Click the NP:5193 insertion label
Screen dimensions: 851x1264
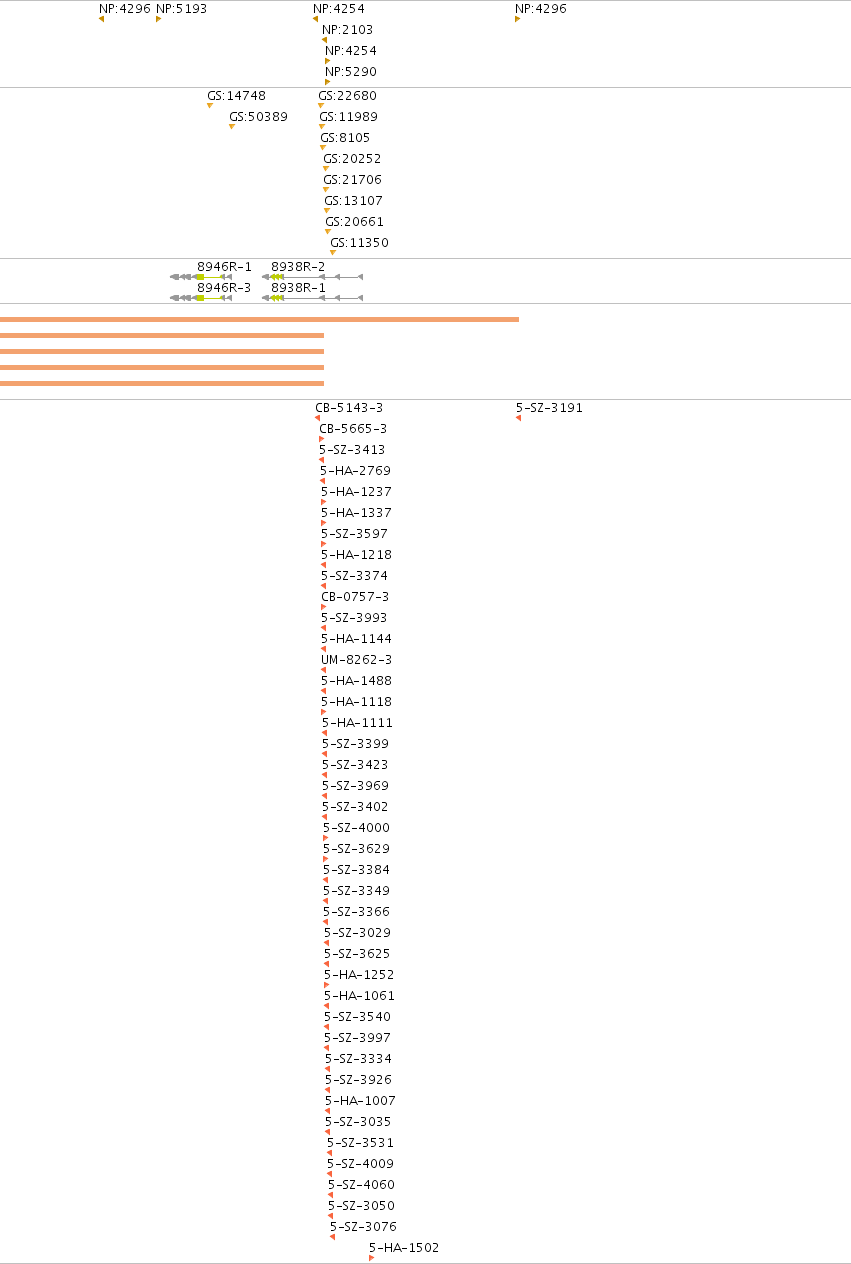[x=182, y=8]
